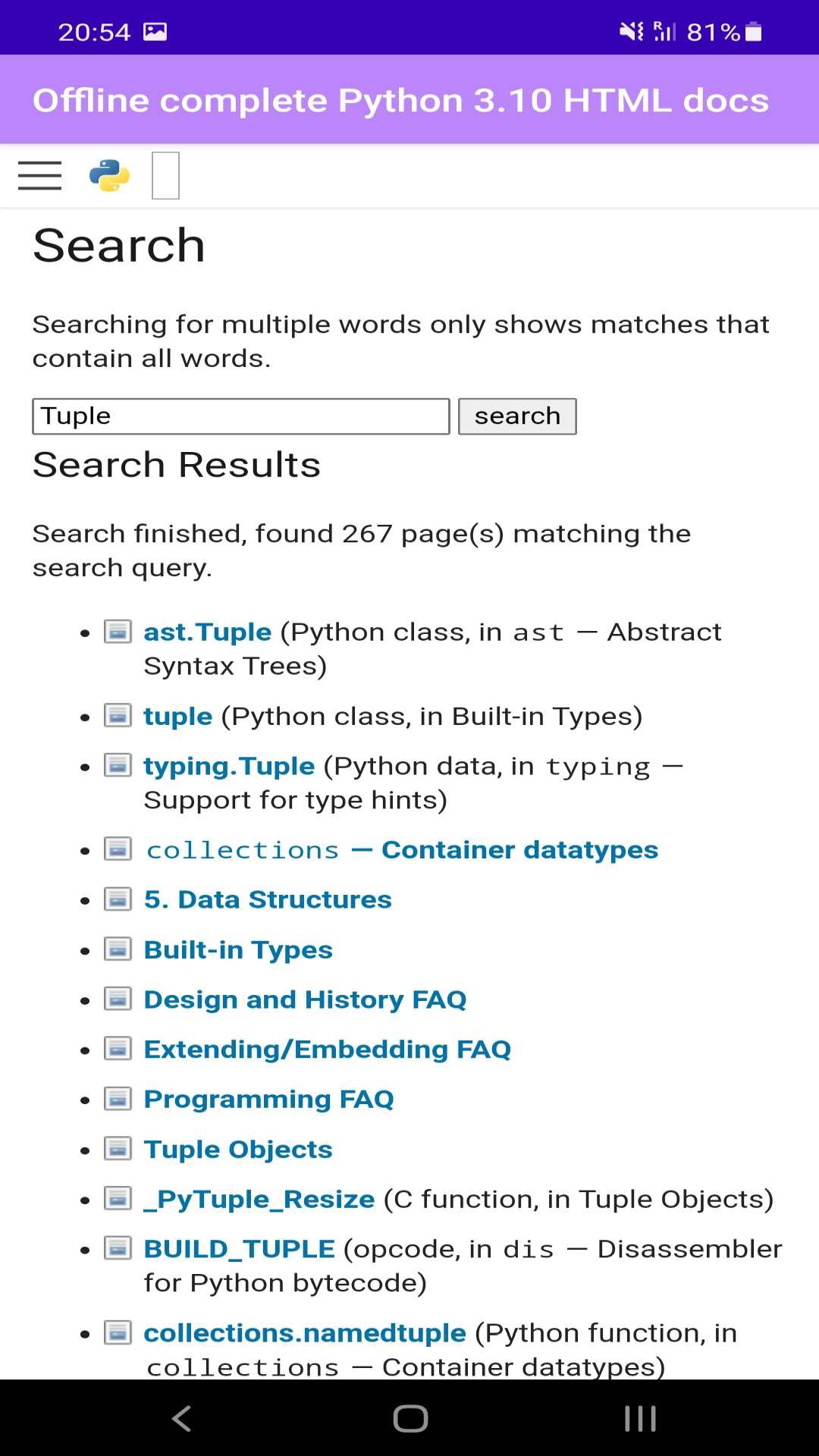Click the empty box beside Python logo
The image size is (819, 1456).
pyautogui.click(x=165, y=175)
